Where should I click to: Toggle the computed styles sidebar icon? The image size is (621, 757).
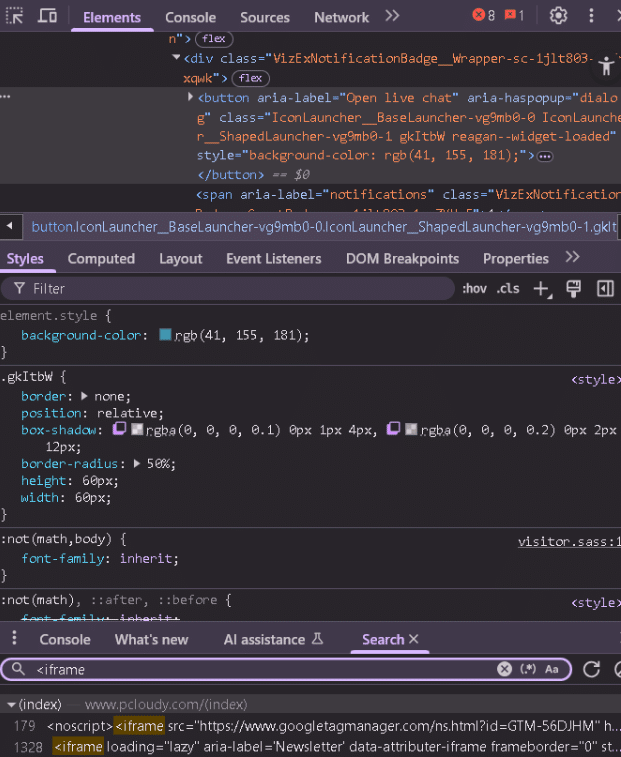[x=605, y=289]
